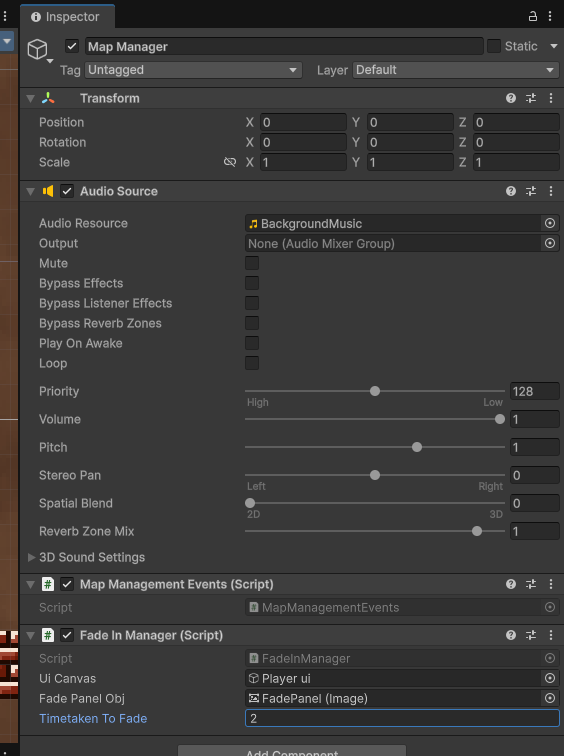This screenshot has height=756, width=564.
Task: Collapse the Transform component foldout arrow
Action: (x=31, y=98)
